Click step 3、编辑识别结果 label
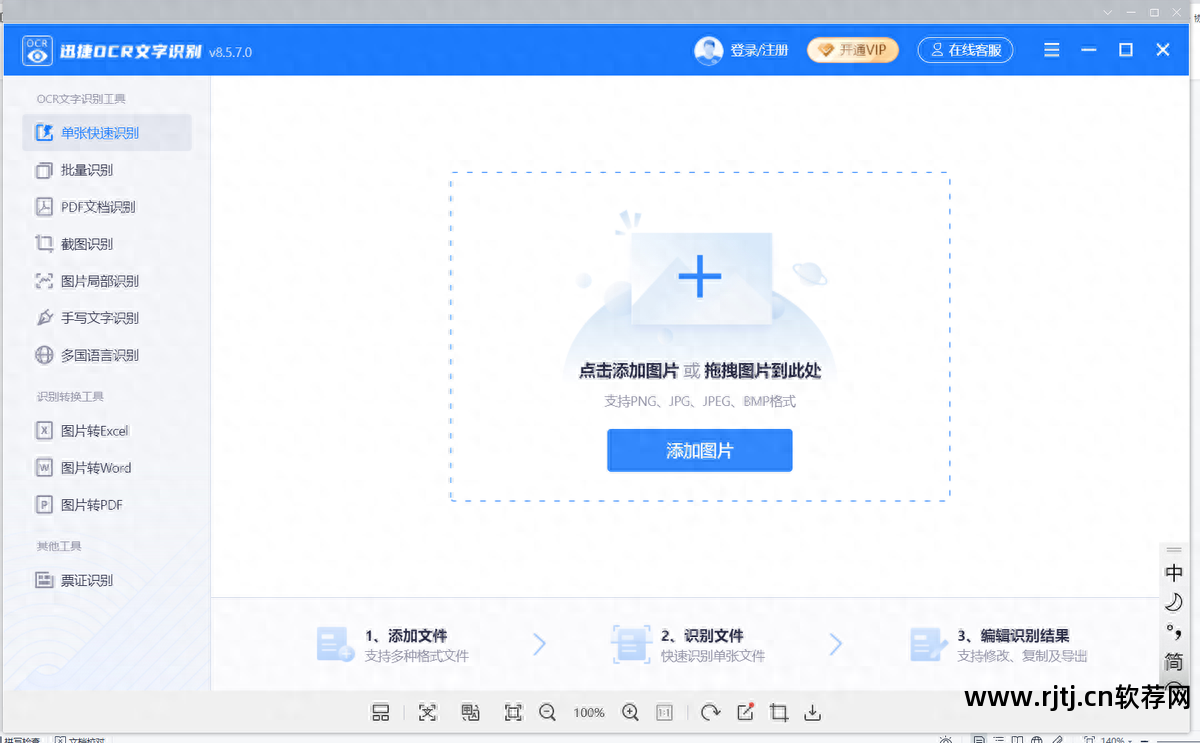Viewport: 1200px width, 743px height. click(x=1014, y=635)
